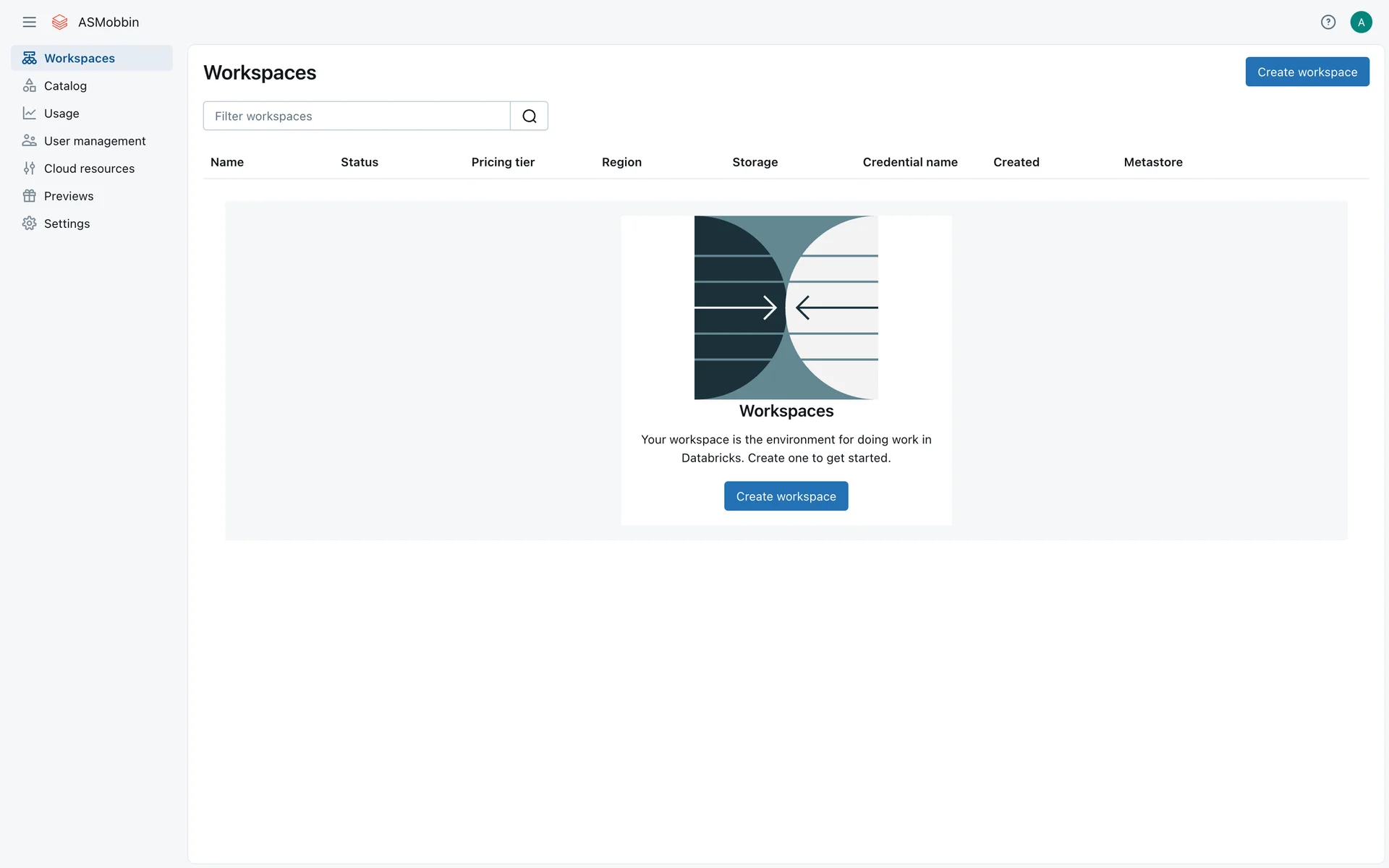This screenshot has height=868, width=1389.
Task: Click the Workspaces sidebar icon
Action: (29, 58)
